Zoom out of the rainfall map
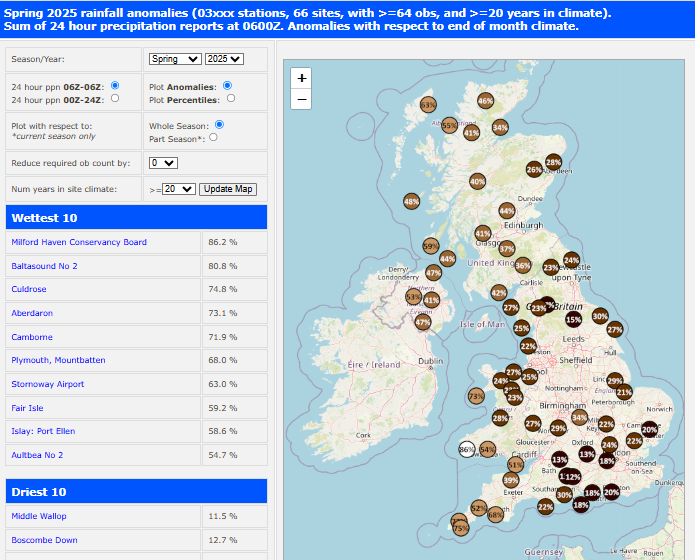The image size is (695, 560). 302,99
